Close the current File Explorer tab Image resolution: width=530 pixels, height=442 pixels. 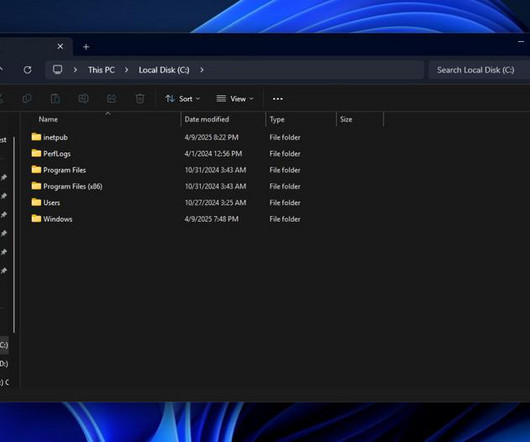coord(60,46)
